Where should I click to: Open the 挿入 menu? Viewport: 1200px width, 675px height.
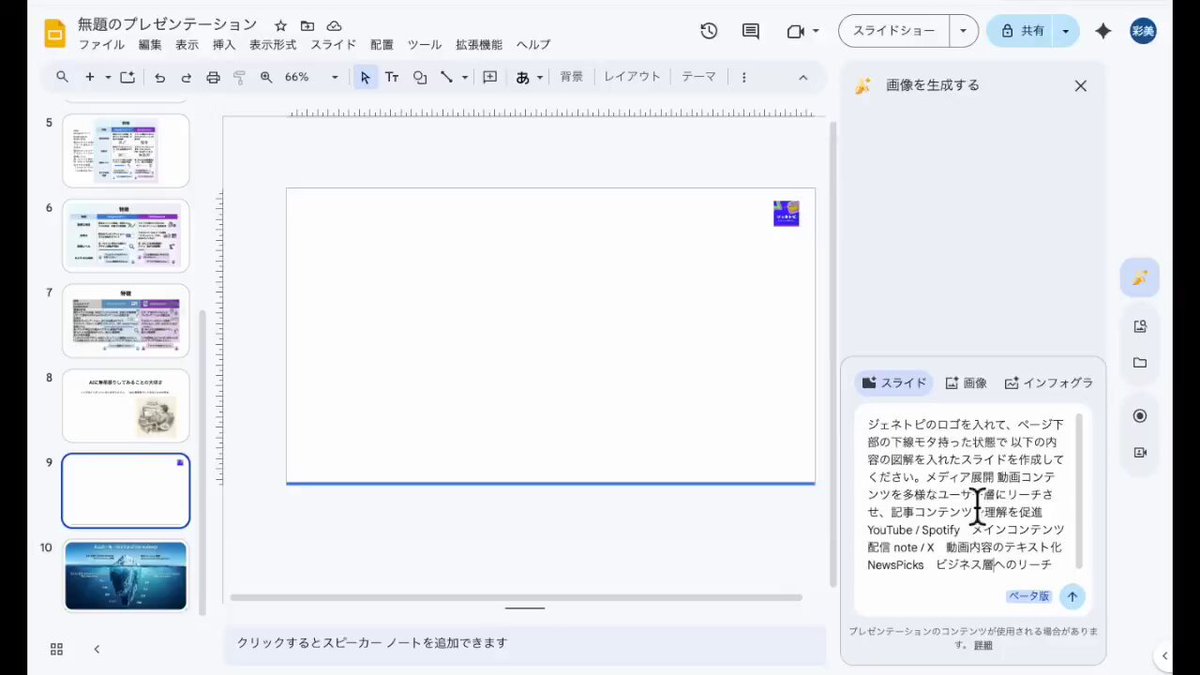coord(224,45)
